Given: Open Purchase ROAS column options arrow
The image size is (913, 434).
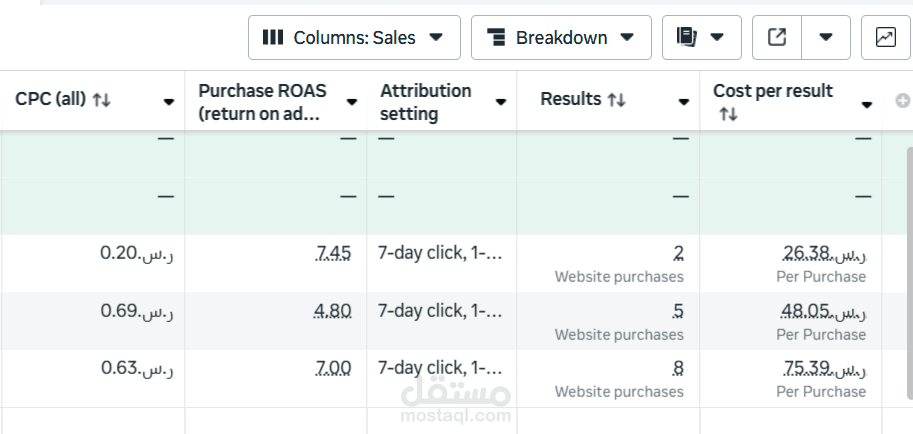Looking at the screenshot, I should (x=352, y=102).
